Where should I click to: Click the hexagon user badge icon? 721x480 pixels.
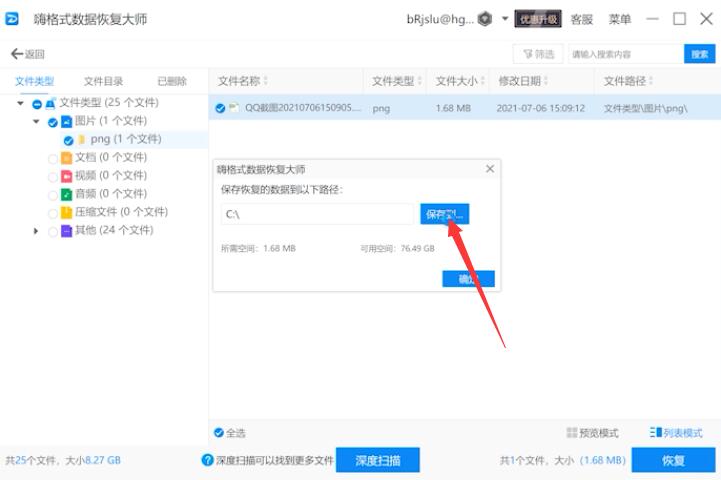click(485, 19)
